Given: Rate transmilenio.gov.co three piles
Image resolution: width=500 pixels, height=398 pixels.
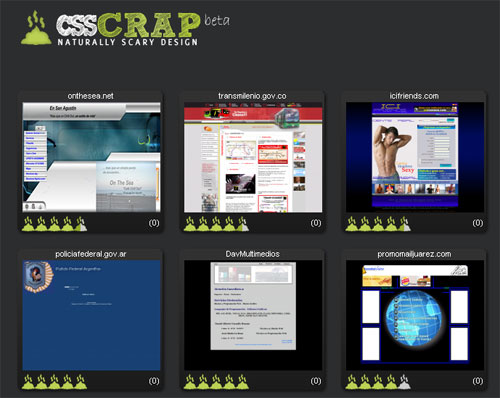Looking at the screenshot, I should (216, 224).
